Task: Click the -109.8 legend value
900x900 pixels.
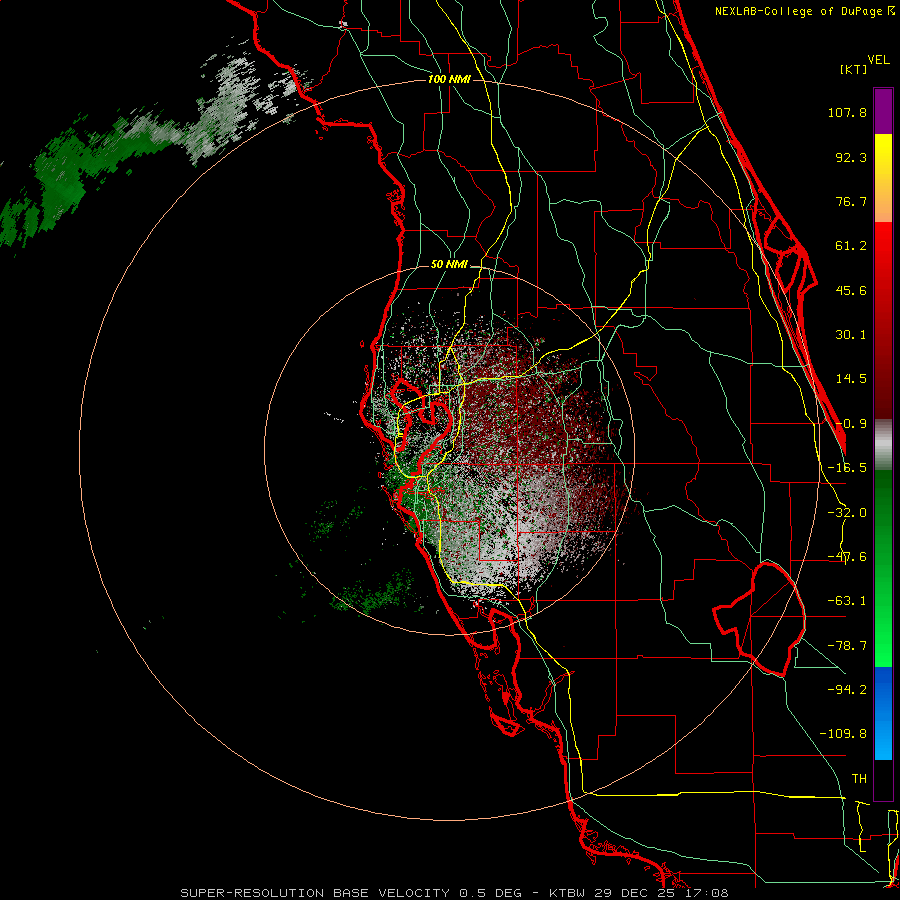Action: (x=843, y=734)
